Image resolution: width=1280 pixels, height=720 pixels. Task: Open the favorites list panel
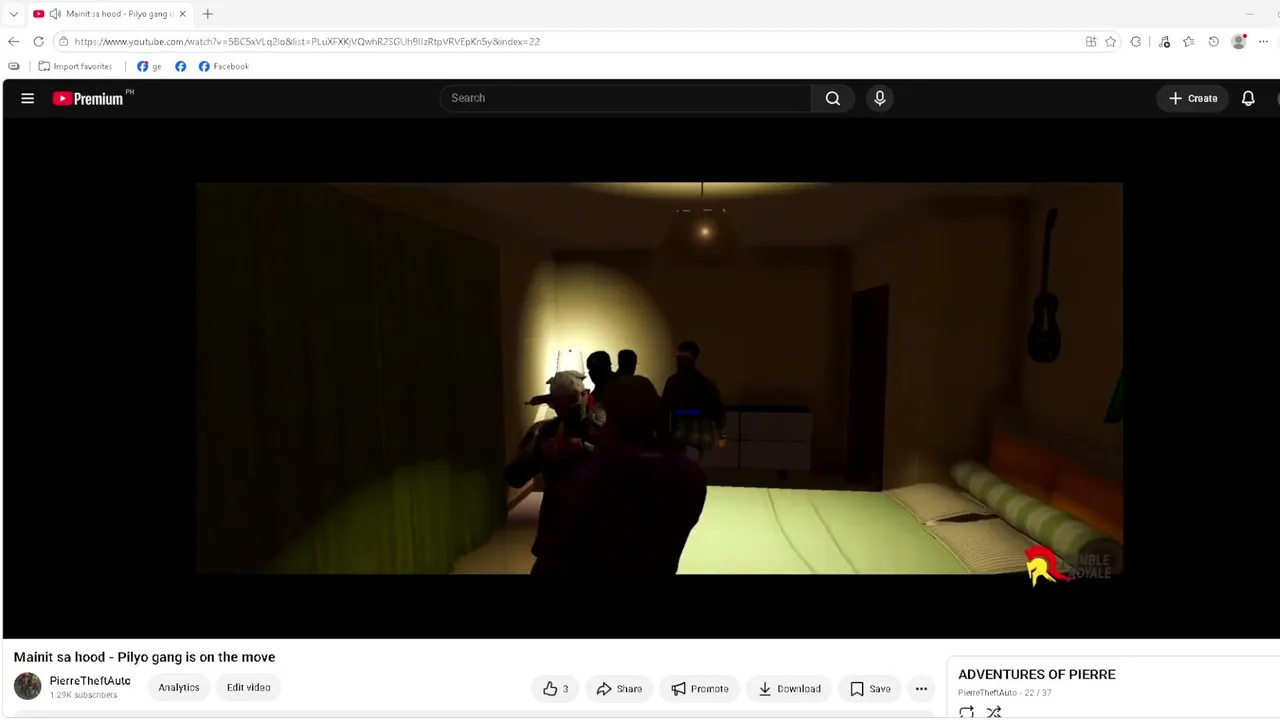[x=1188, y=41]
